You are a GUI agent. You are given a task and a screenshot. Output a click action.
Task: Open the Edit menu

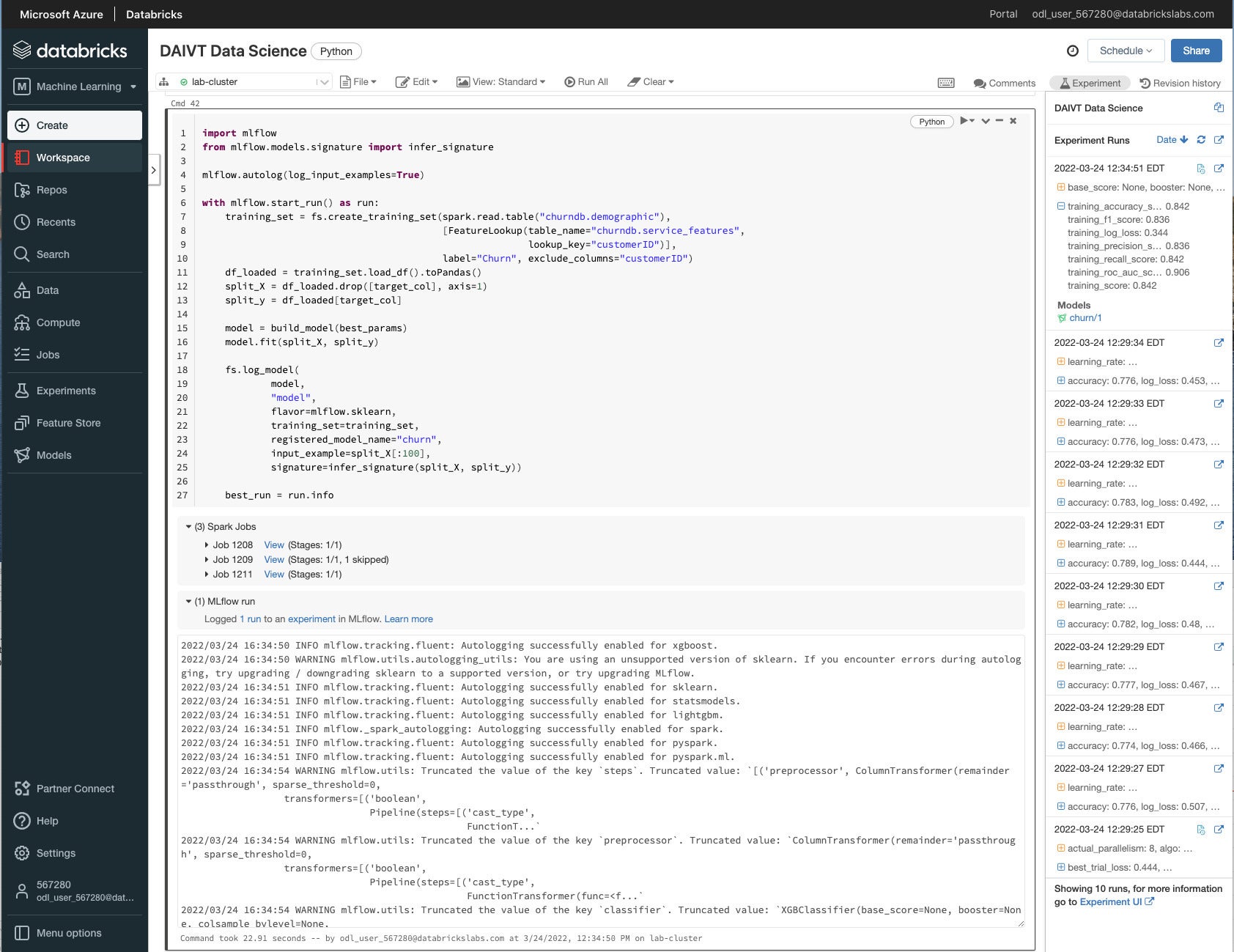coord(417,82)
